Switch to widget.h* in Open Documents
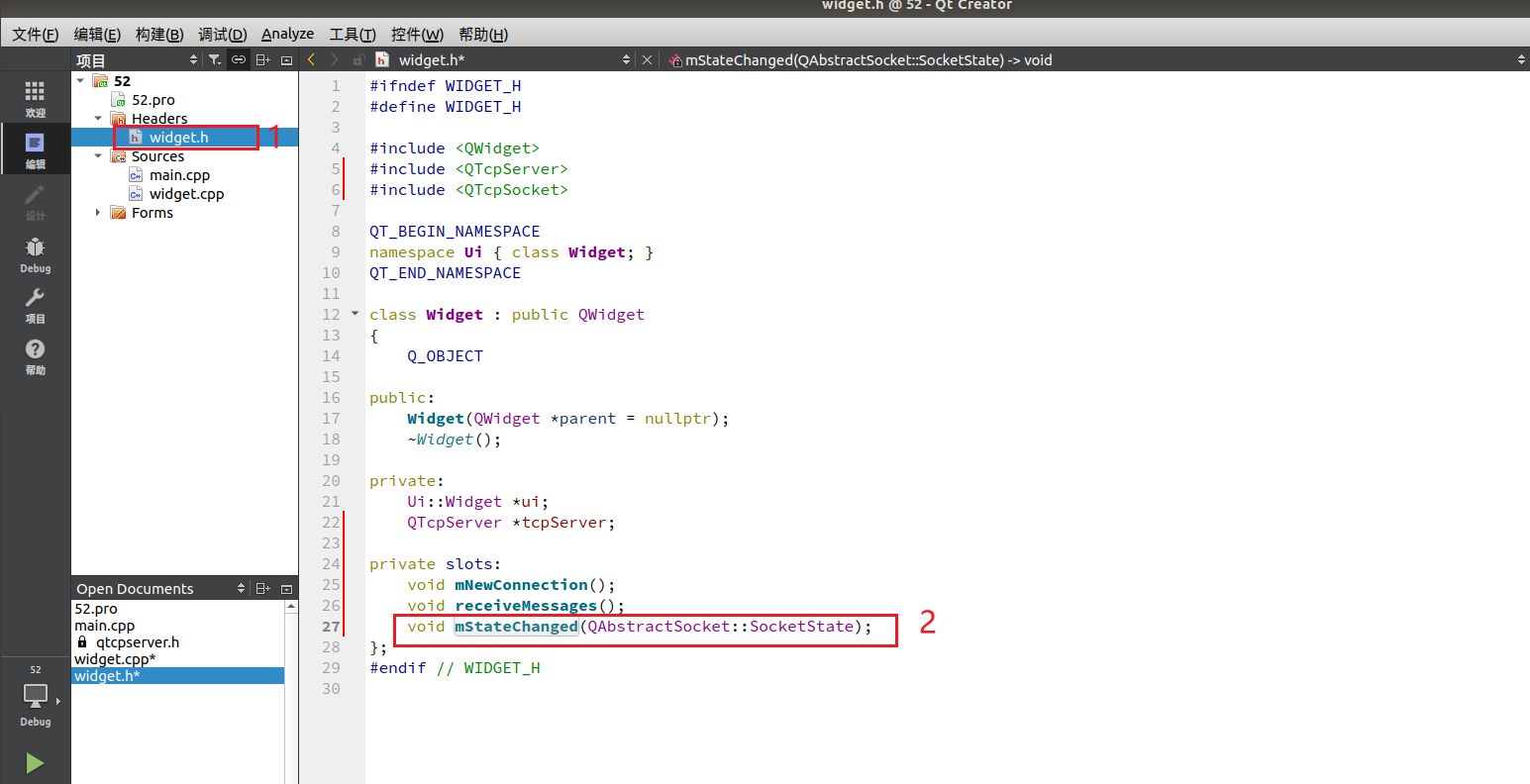 click(x=178, y=676)
